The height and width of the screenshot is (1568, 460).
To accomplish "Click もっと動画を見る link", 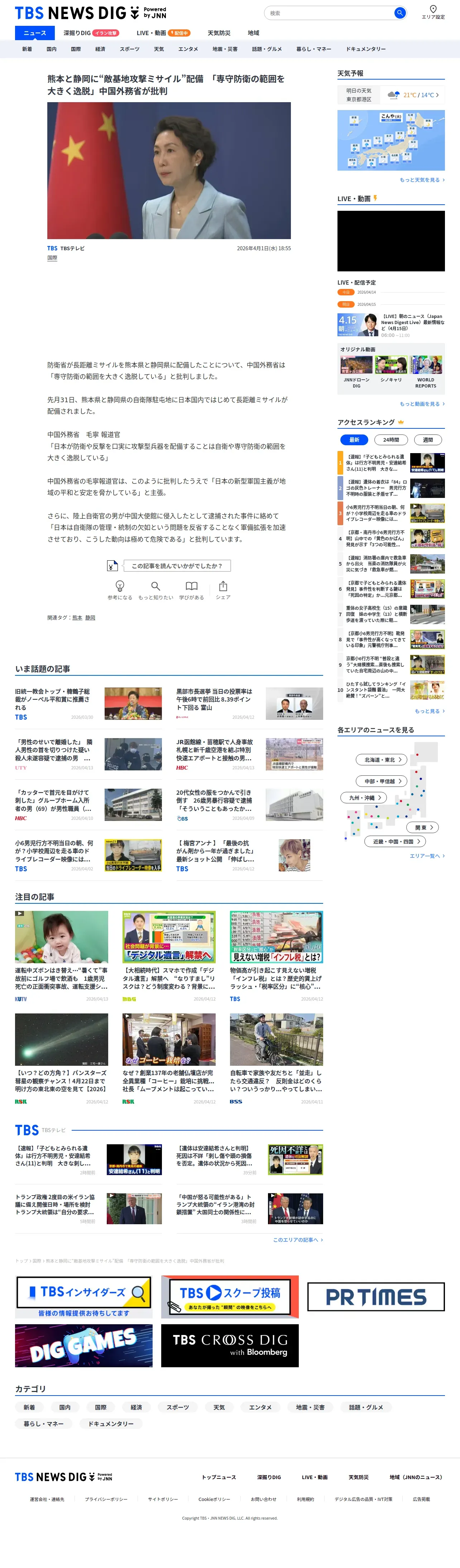I will [x=422, y=404].
